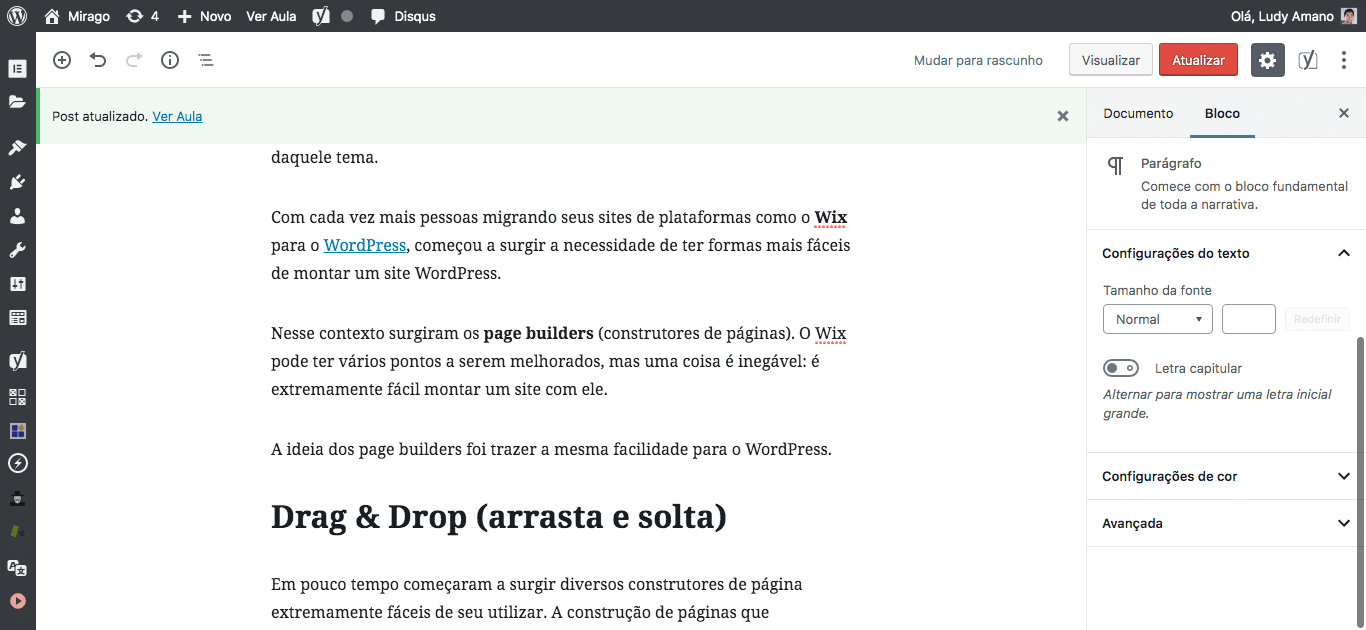1366x630 pixels.
Task: Open Yoast SEO icon in left sidebar
Action: [17, 361]
